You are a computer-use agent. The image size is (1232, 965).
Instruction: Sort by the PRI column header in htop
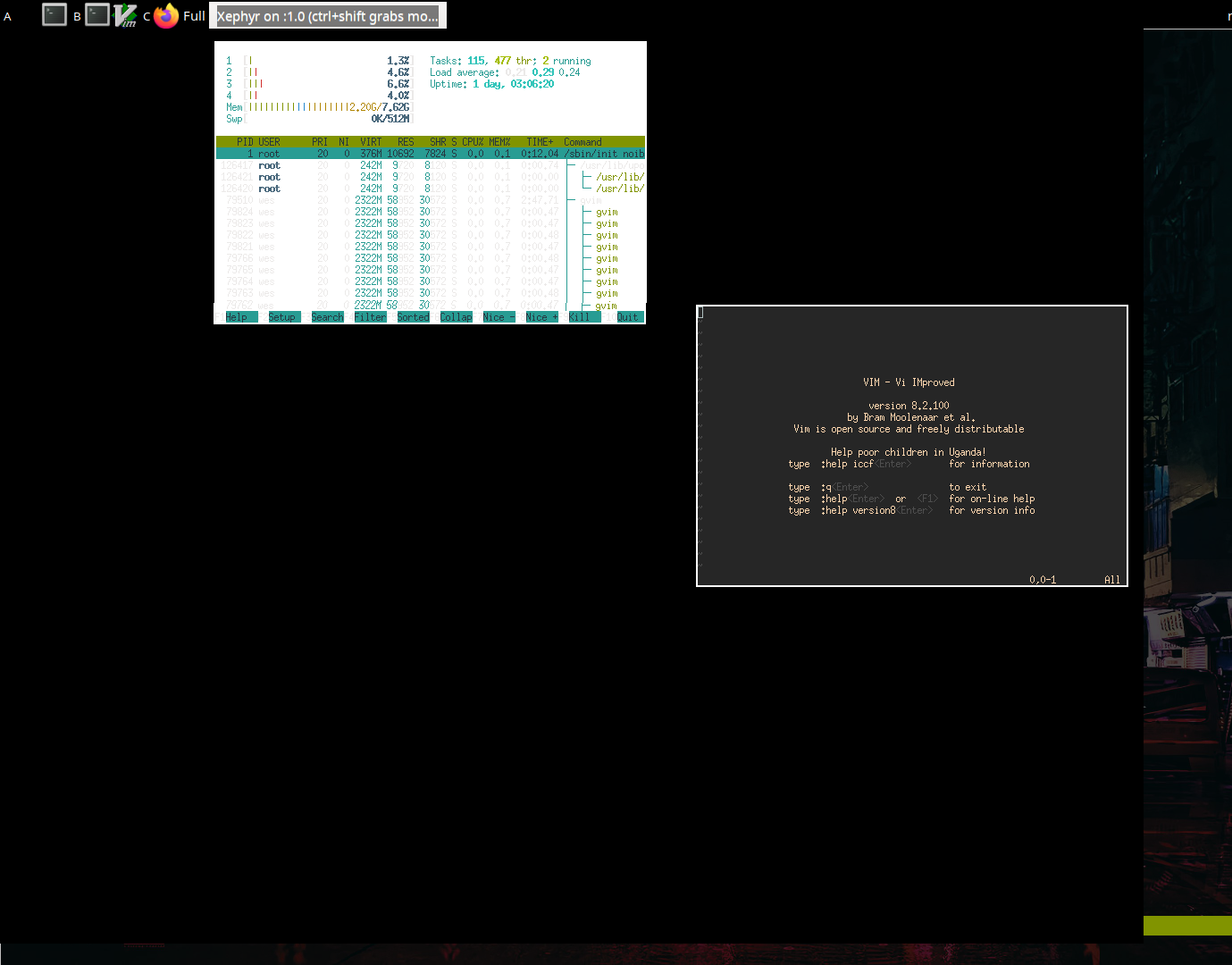point(320,142)
